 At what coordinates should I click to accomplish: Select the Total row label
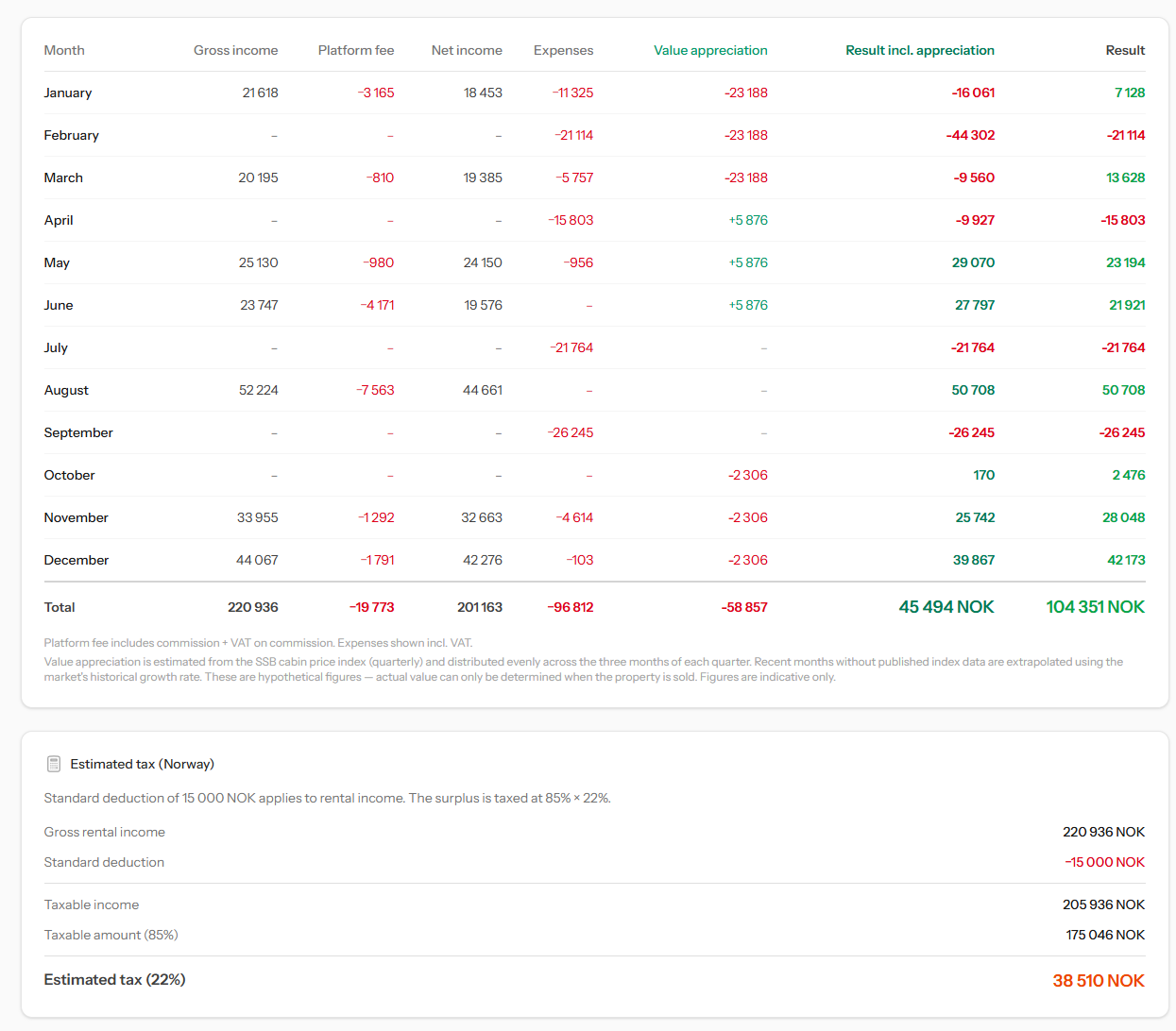(x=60, y=607)
